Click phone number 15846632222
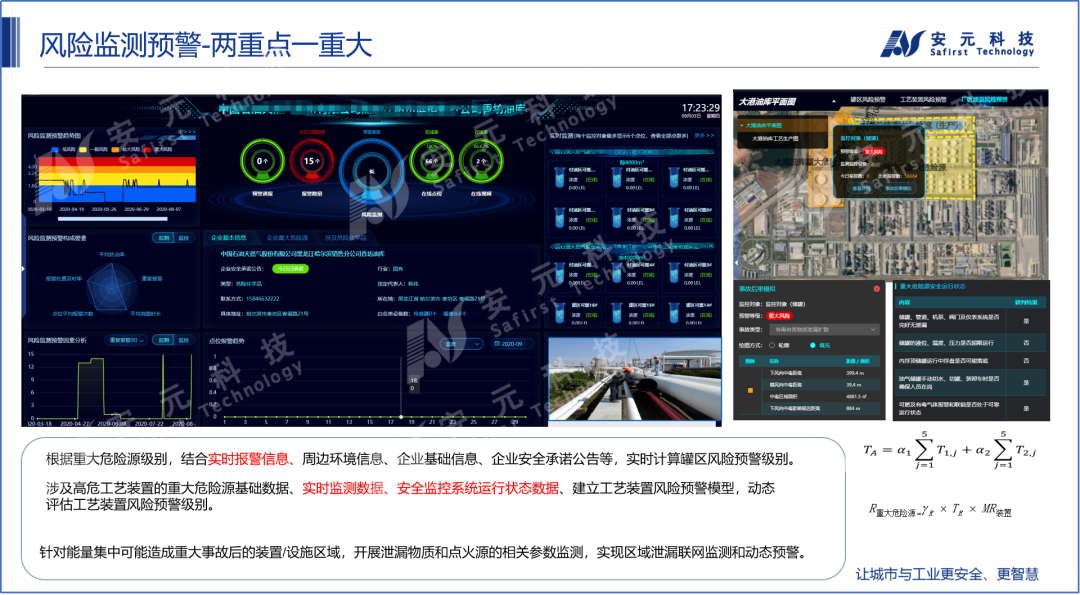 click(x=260, y=298)
